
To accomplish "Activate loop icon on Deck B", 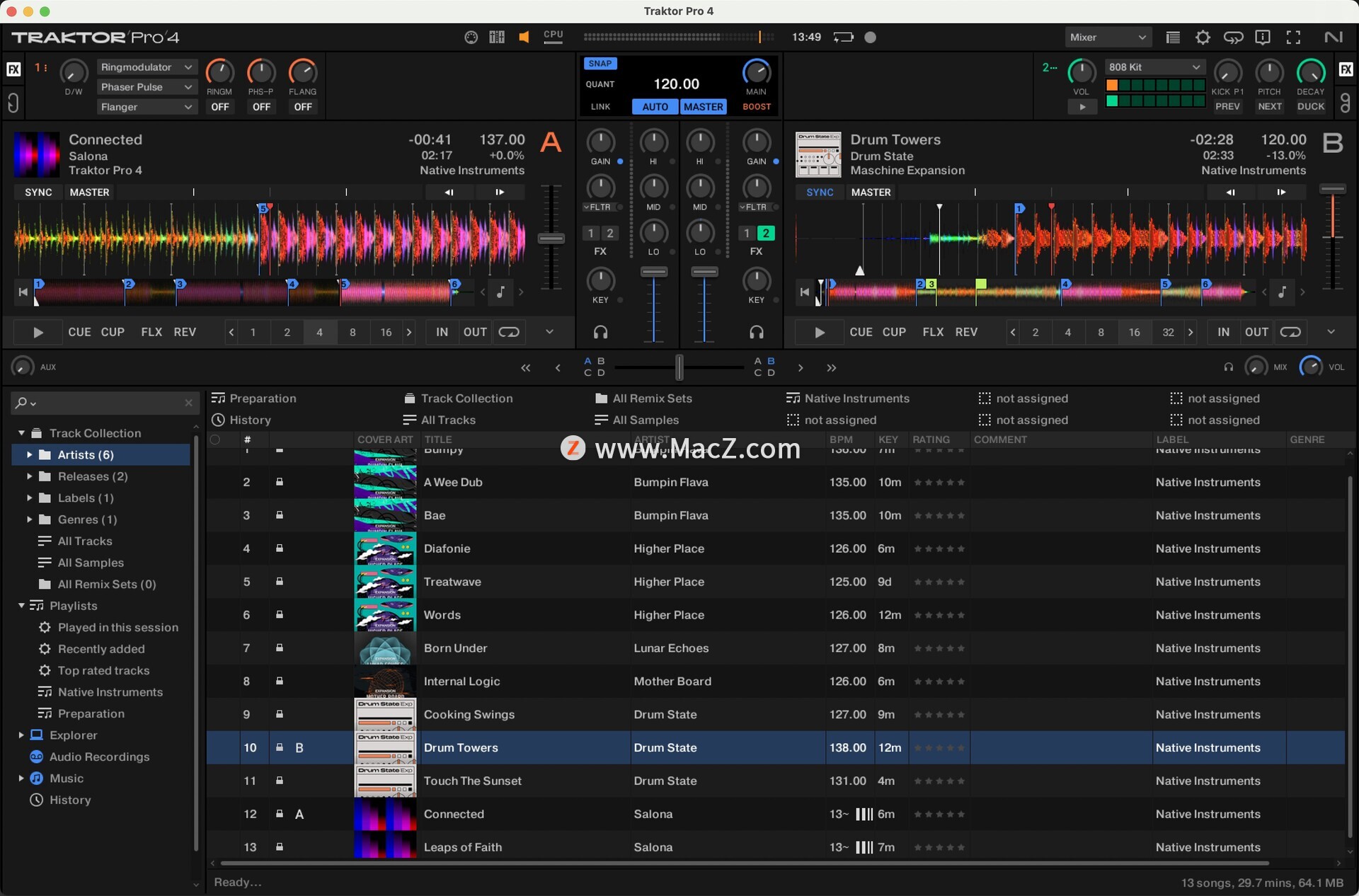I will tap(1290, 332).
